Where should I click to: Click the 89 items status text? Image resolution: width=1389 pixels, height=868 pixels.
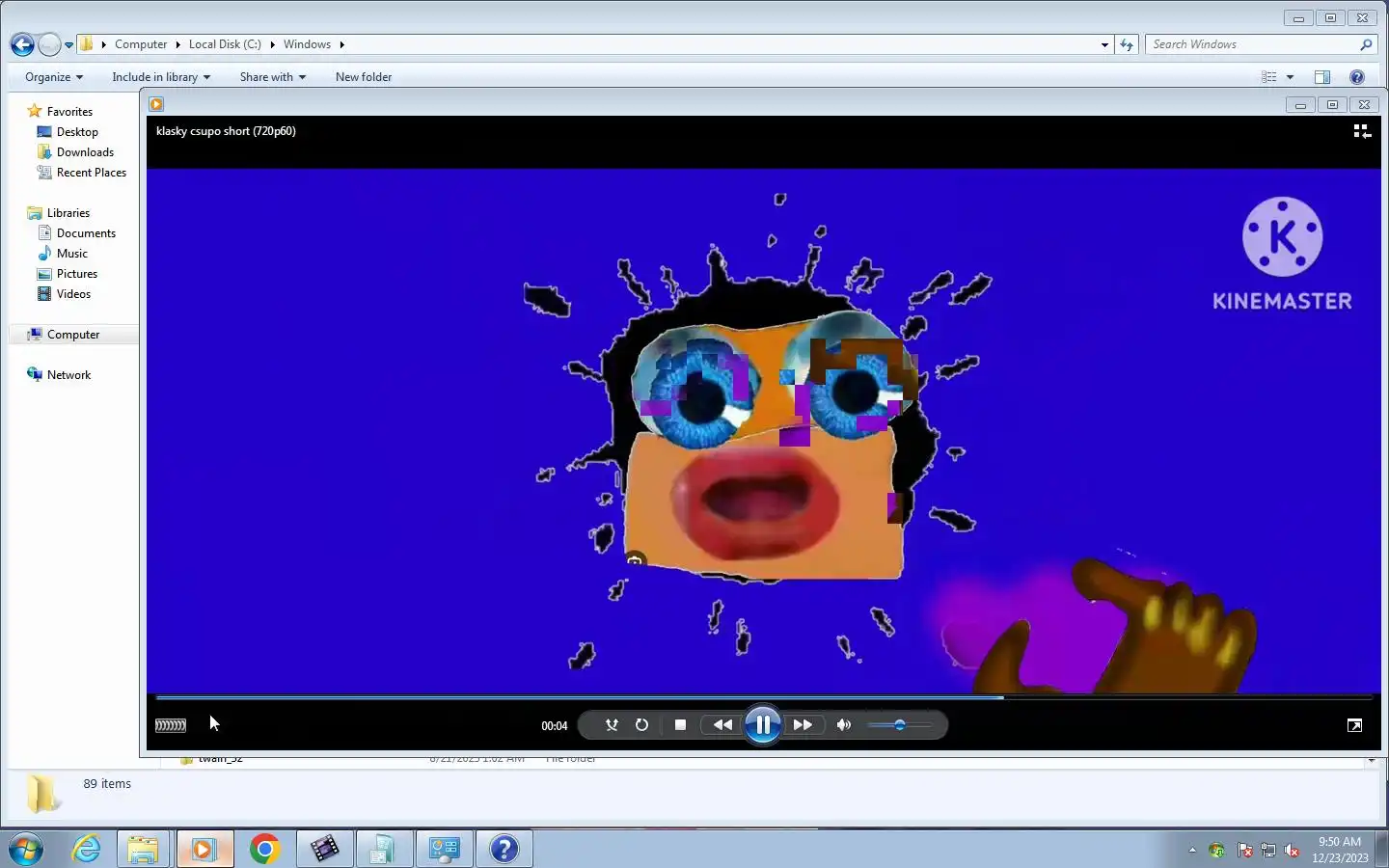107,784
